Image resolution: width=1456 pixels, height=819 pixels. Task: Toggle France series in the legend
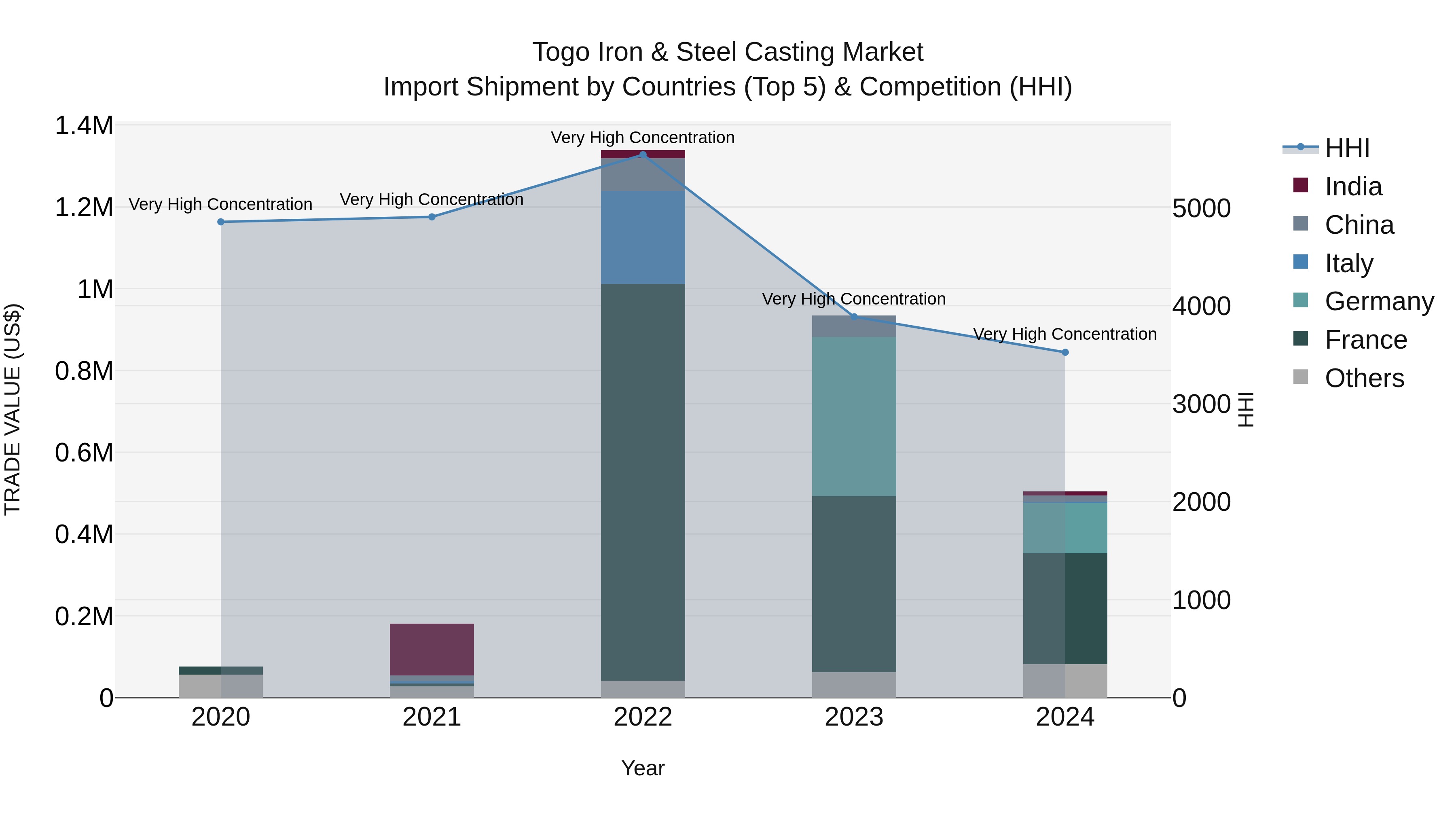coord(1350,340)
